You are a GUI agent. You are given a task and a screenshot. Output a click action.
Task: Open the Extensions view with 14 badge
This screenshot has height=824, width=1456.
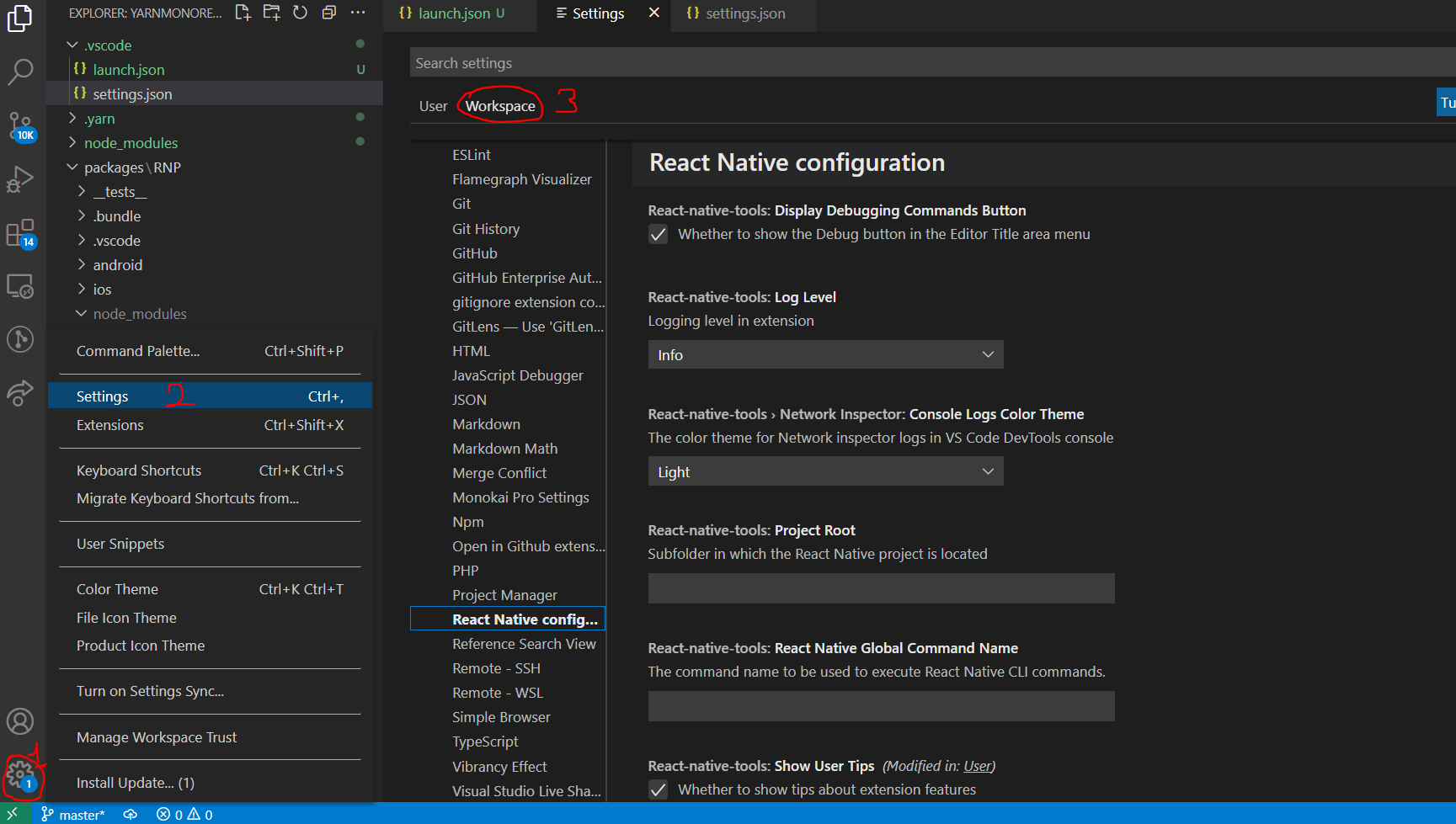coord(19,233)
